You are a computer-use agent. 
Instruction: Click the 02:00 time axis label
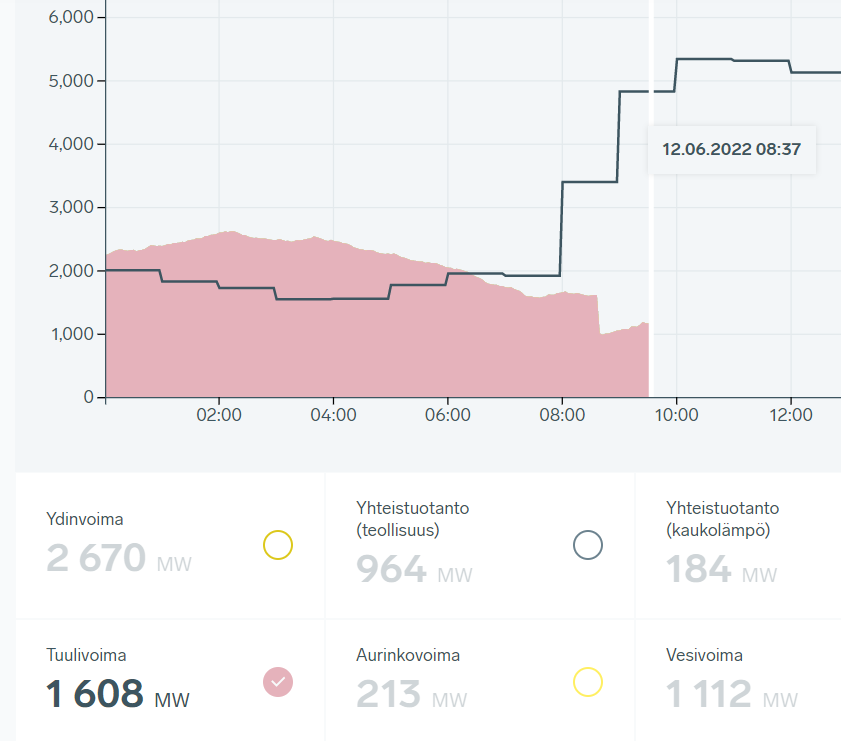coord(219,416)
